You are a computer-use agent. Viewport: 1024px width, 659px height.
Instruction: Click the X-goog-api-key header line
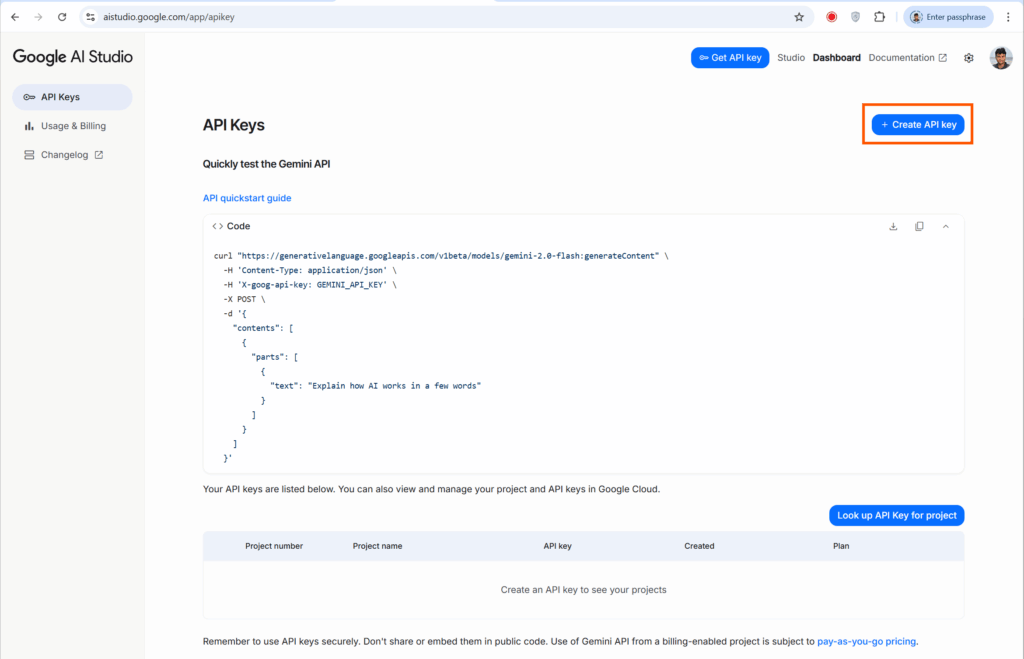click(310, 285)
